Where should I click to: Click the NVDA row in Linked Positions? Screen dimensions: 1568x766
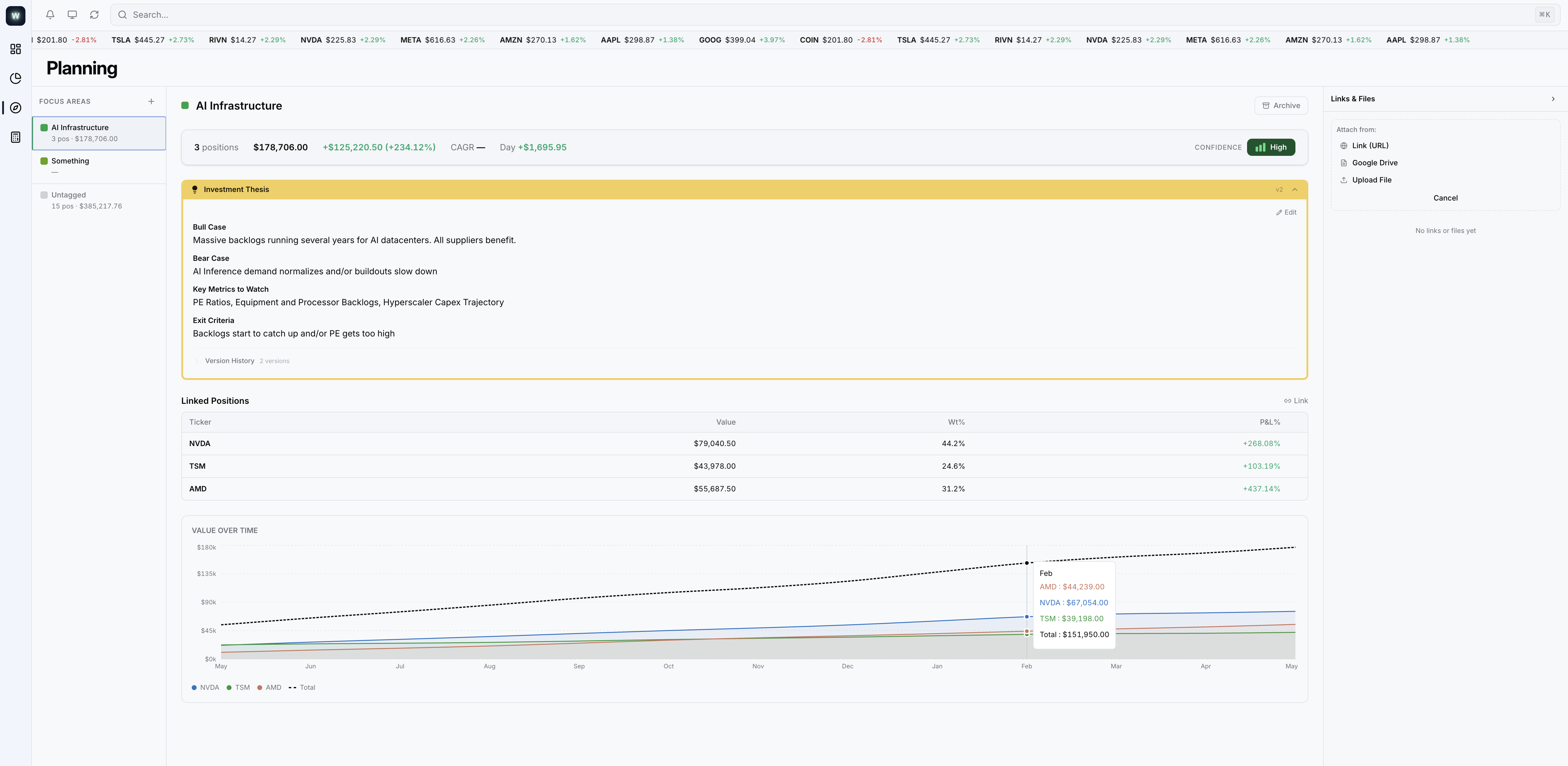click(744, 444)
